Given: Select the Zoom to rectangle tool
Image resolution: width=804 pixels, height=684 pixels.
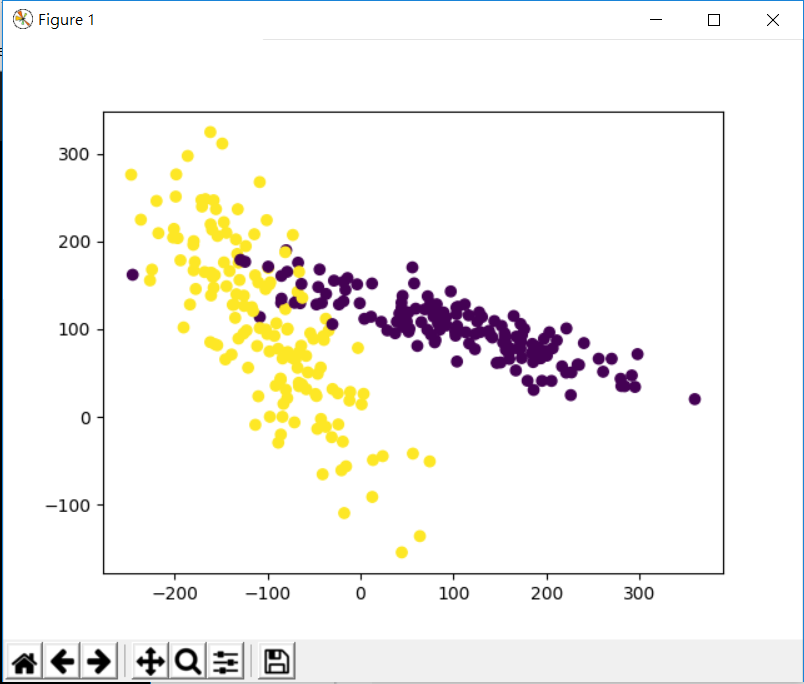Looking at the screenshot, I should click(x=188, y=661).
